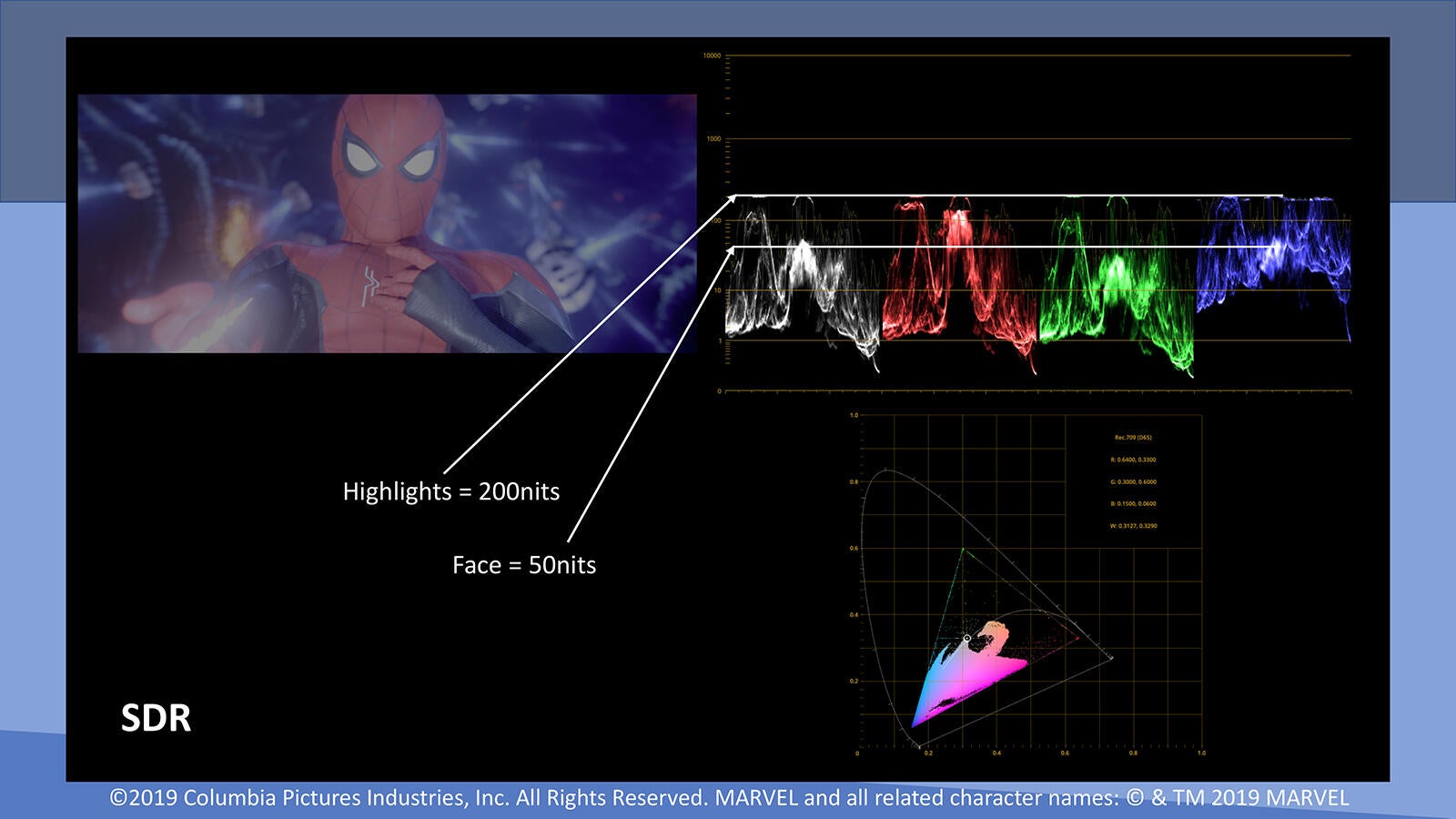The width and height of the screenshot is (1456, 819).
Task: Click the Spider-Man movie frame preview
Action: [387, 223]
